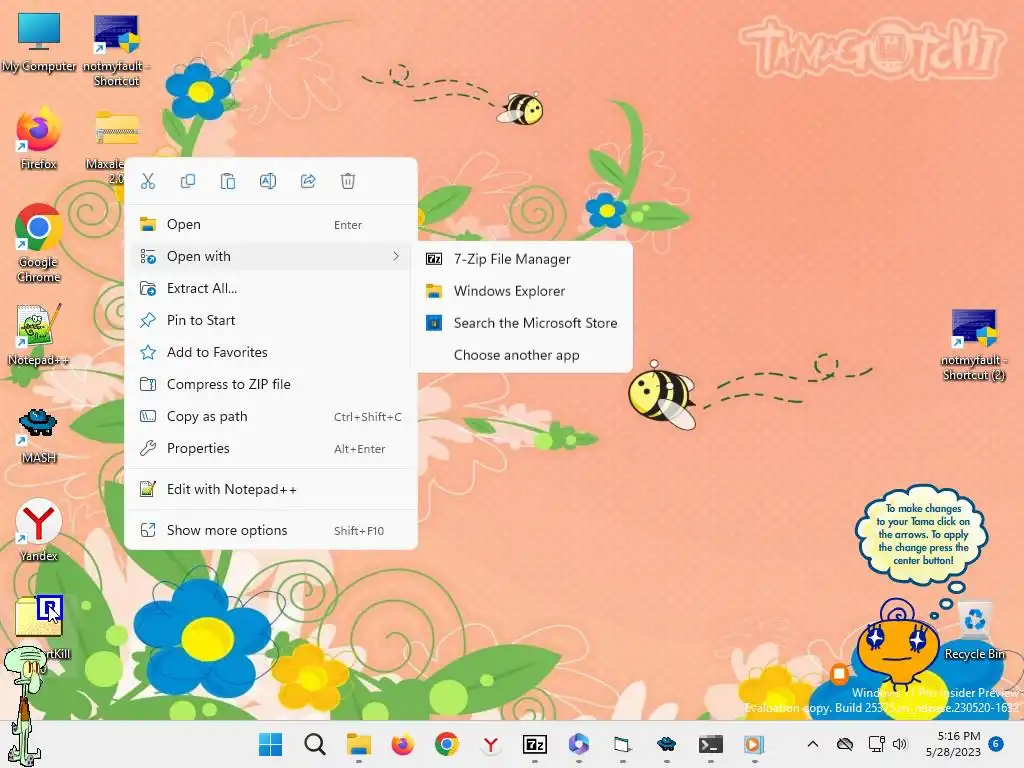
Task: Select My Computer desktop icon
Action: [x=39, y=42]
